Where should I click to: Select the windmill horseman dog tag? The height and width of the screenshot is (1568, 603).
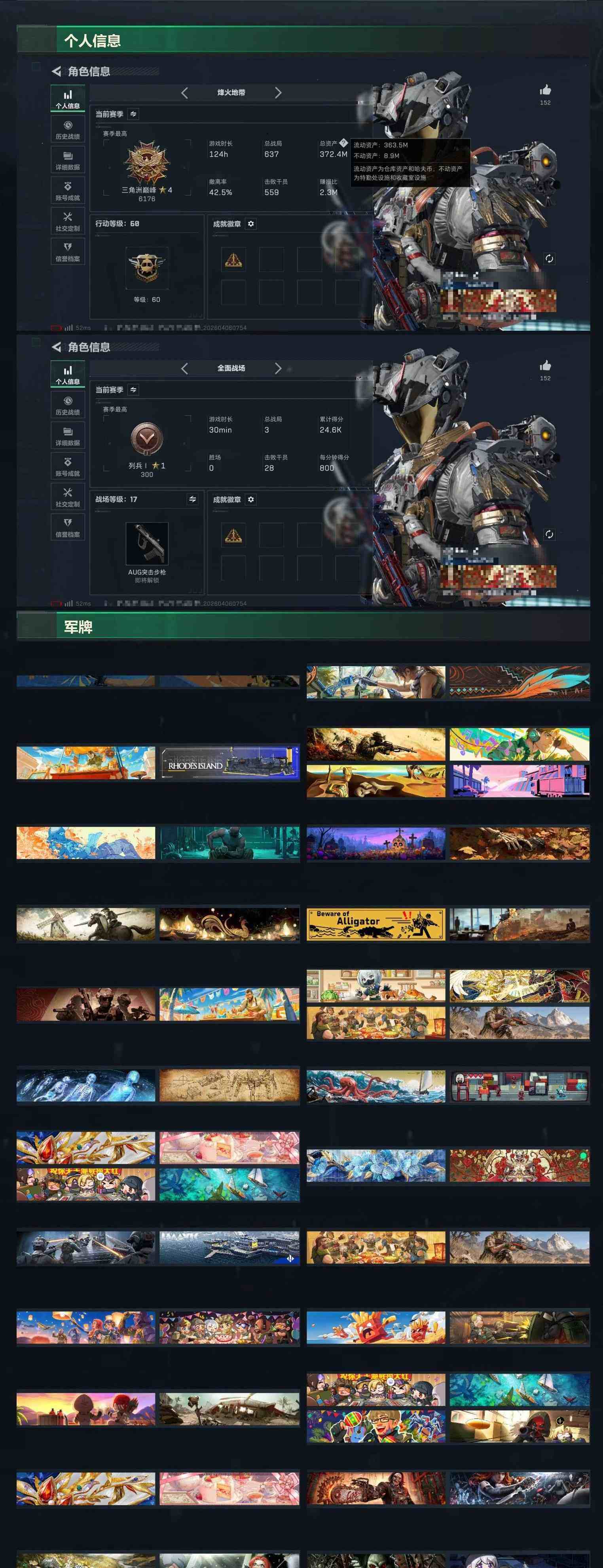click(86, 924)
